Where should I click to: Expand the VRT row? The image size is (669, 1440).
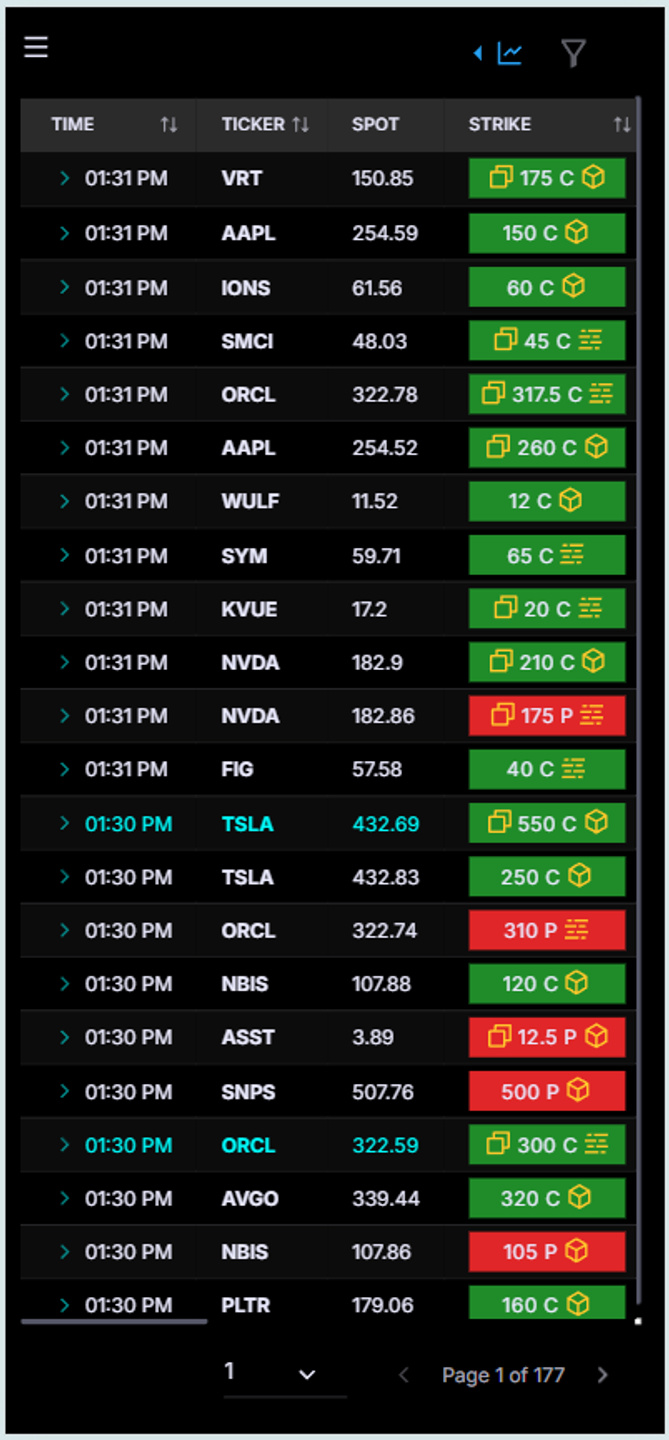pyautogui.click(x=65, y=179)
